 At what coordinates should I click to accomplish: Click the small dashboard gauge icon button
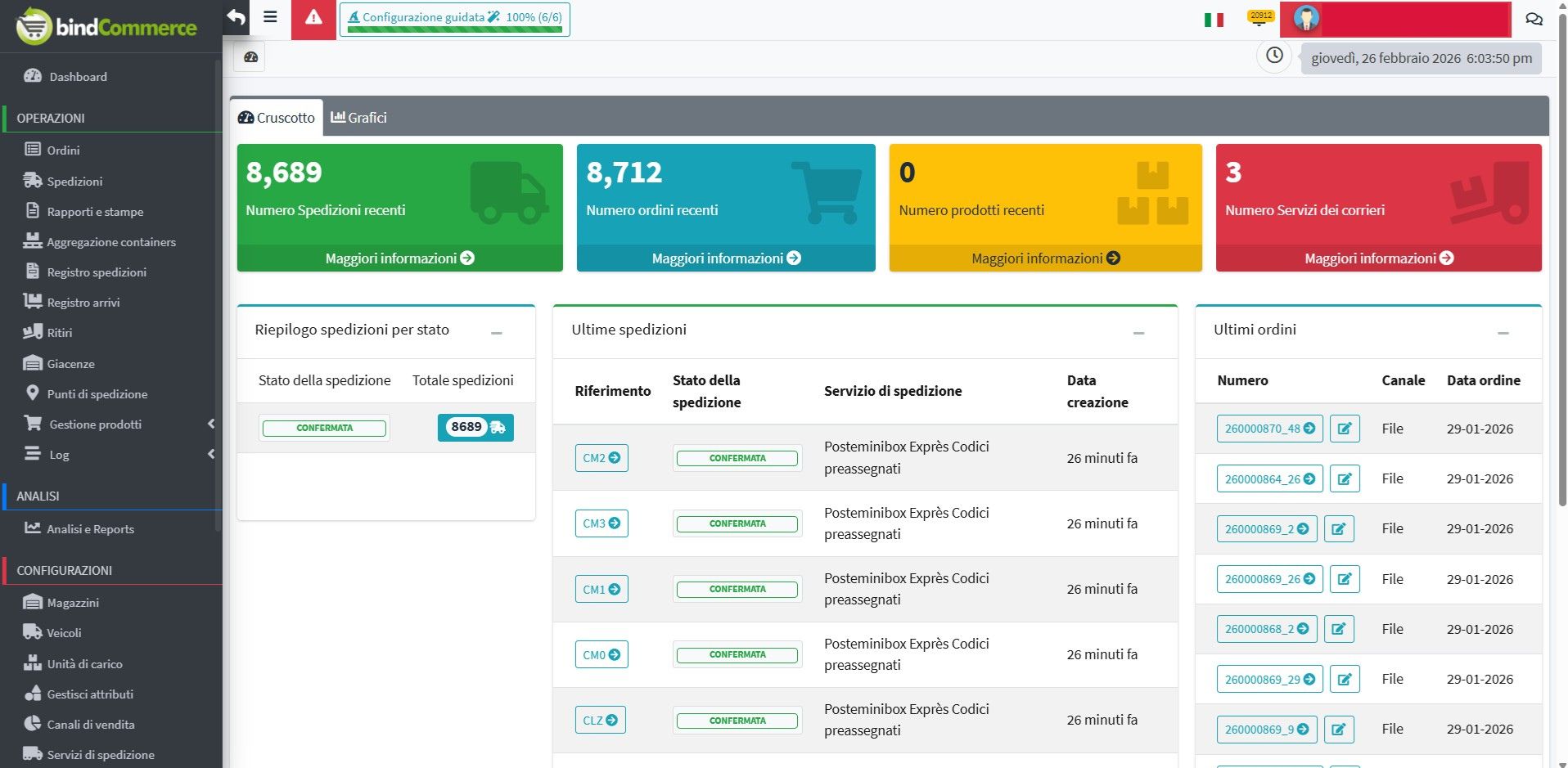point(250,57)
